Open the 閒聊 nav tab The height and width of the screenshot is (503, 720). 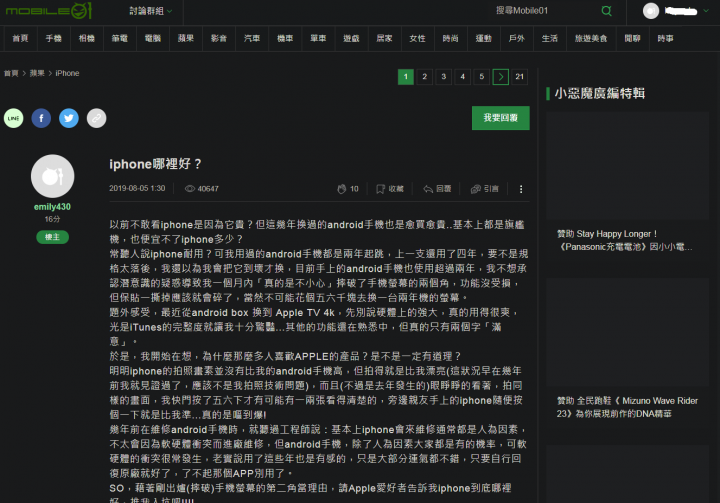(632, 38)
